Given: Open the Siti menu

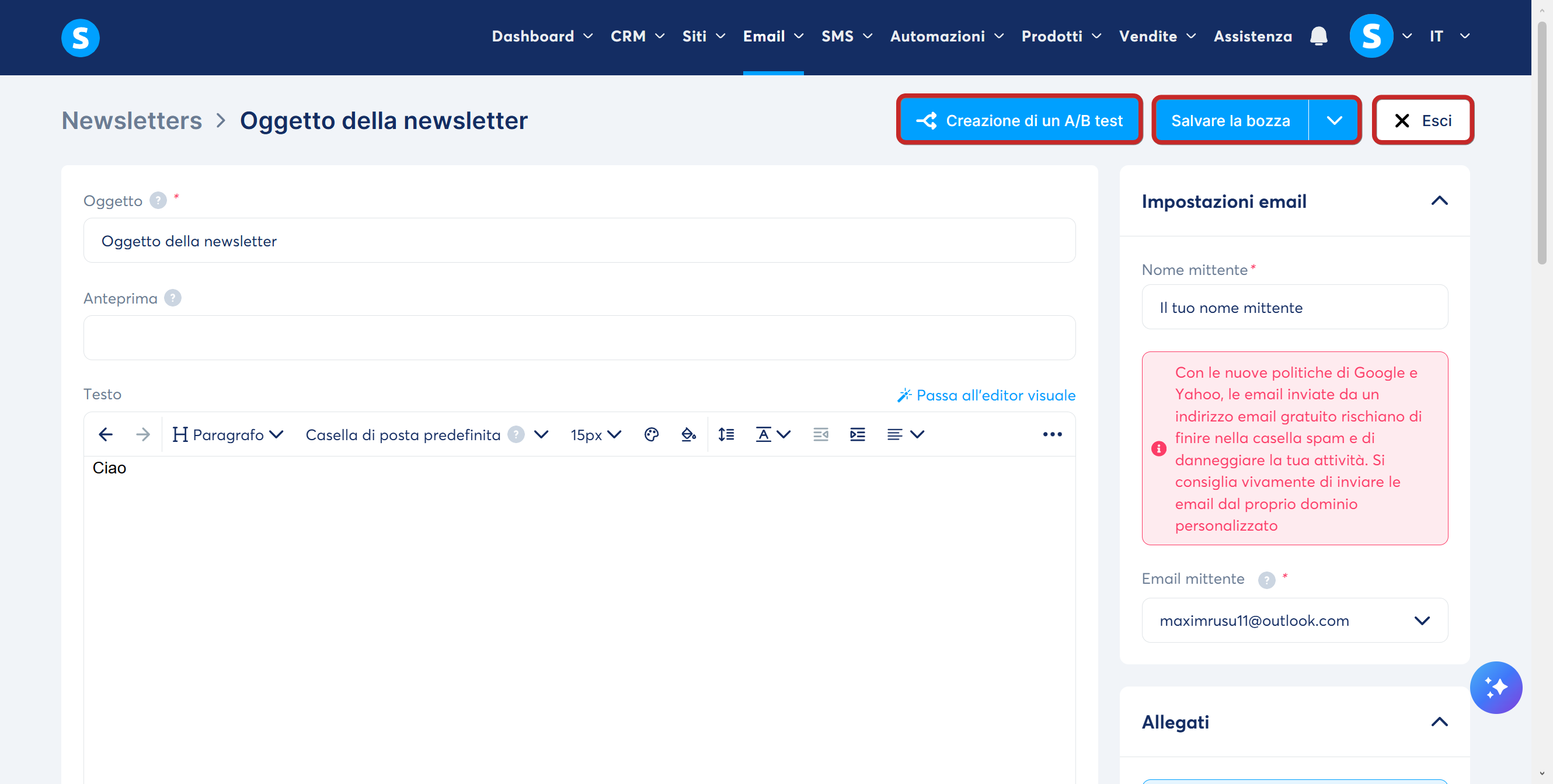Looking at the screenshot, I should click(704, 36).
